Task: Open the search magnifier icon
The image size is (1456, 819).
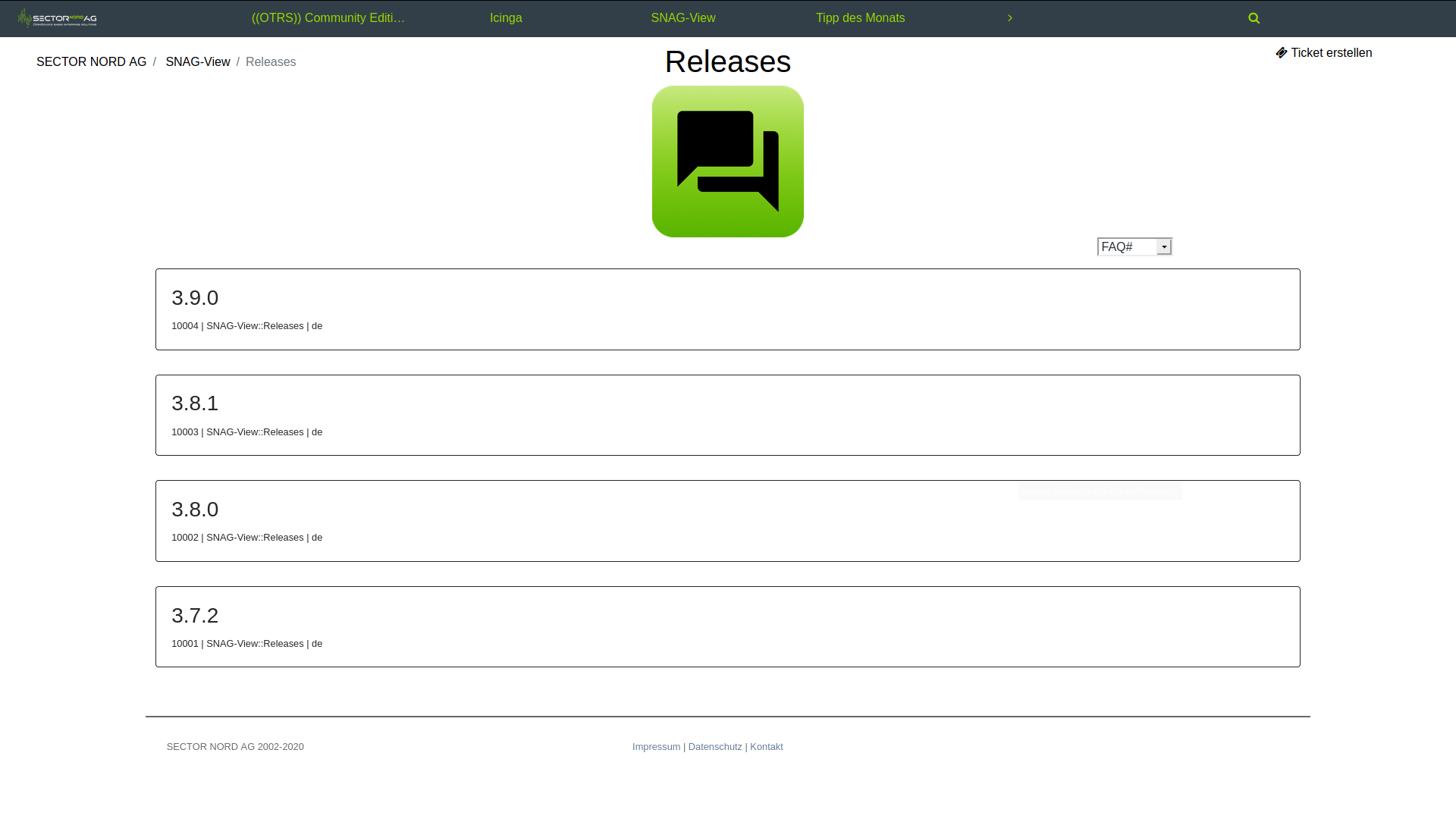Action: pyautogui.click(x=1254, y=18)
